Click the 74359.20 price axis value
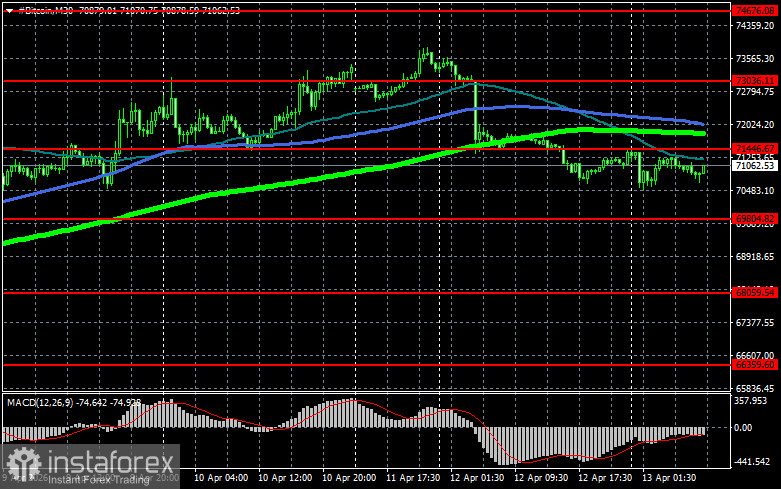781x489 pixels. point(755,25)
